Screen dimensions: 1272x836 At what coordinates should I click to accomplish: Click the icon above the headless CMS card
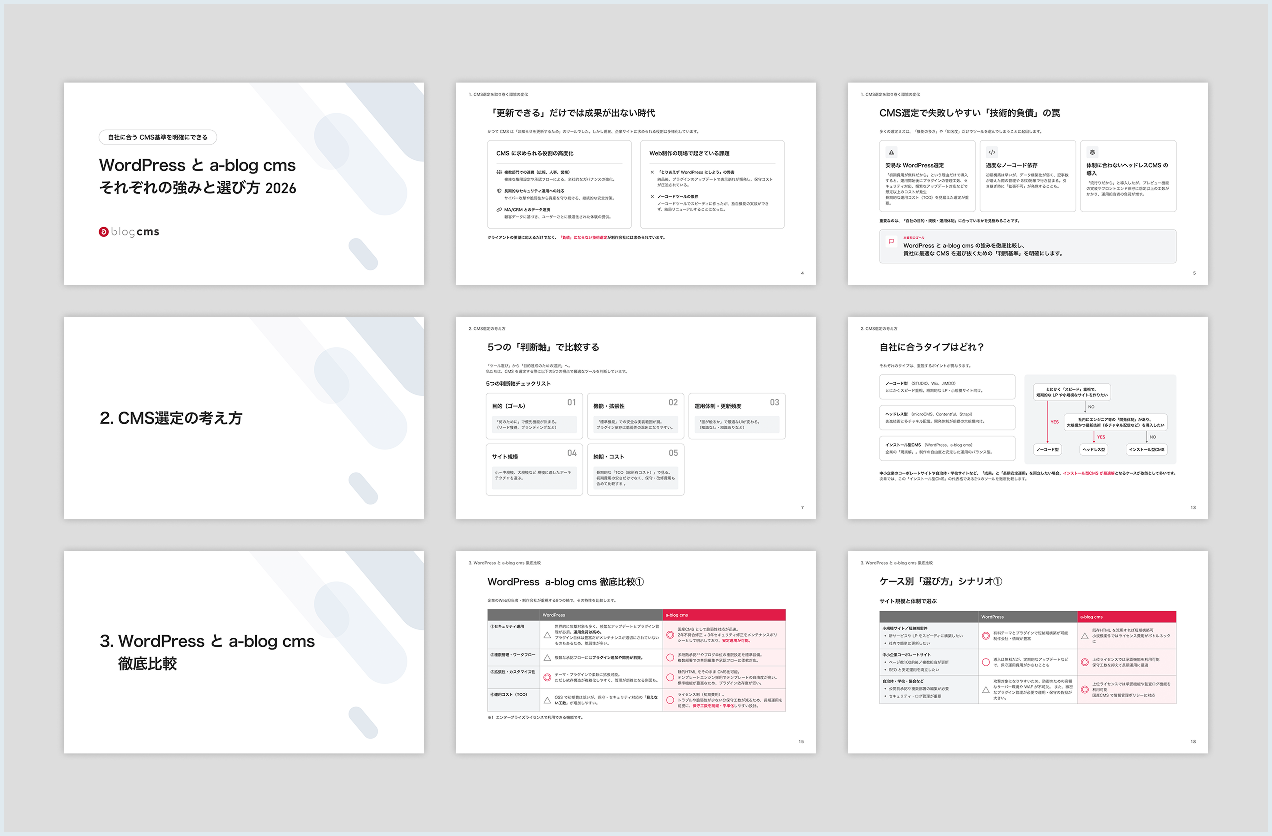tap(1091, 151)
